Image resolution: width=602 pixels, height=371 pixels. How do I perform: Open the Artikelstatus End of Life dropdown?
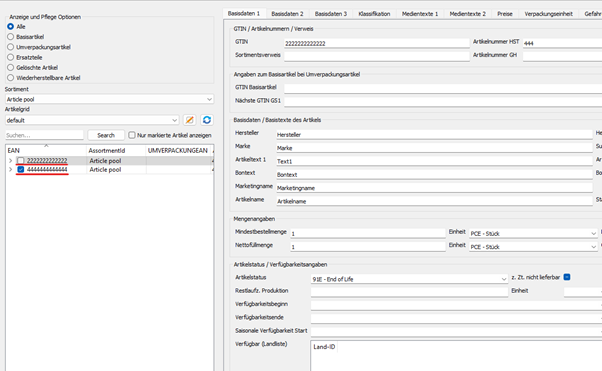(x=409, y=279)
